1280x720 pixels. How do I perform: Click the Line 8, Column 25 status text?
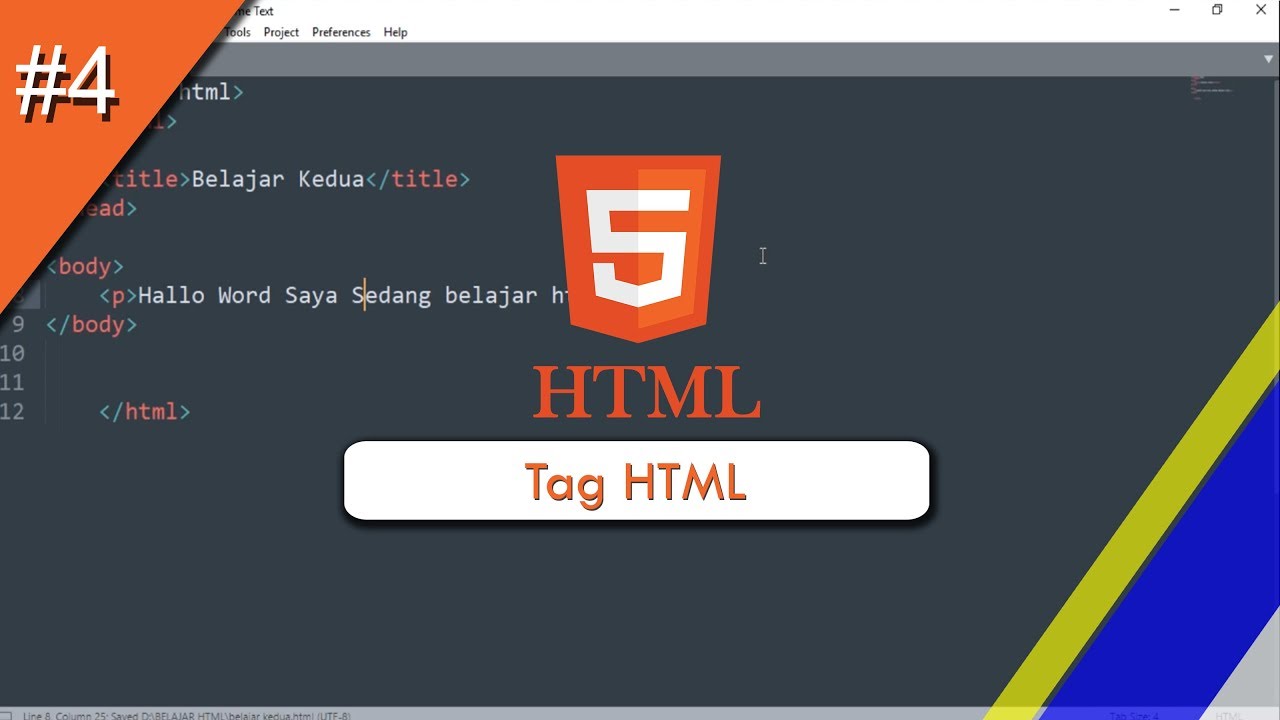tap(68, 715)
